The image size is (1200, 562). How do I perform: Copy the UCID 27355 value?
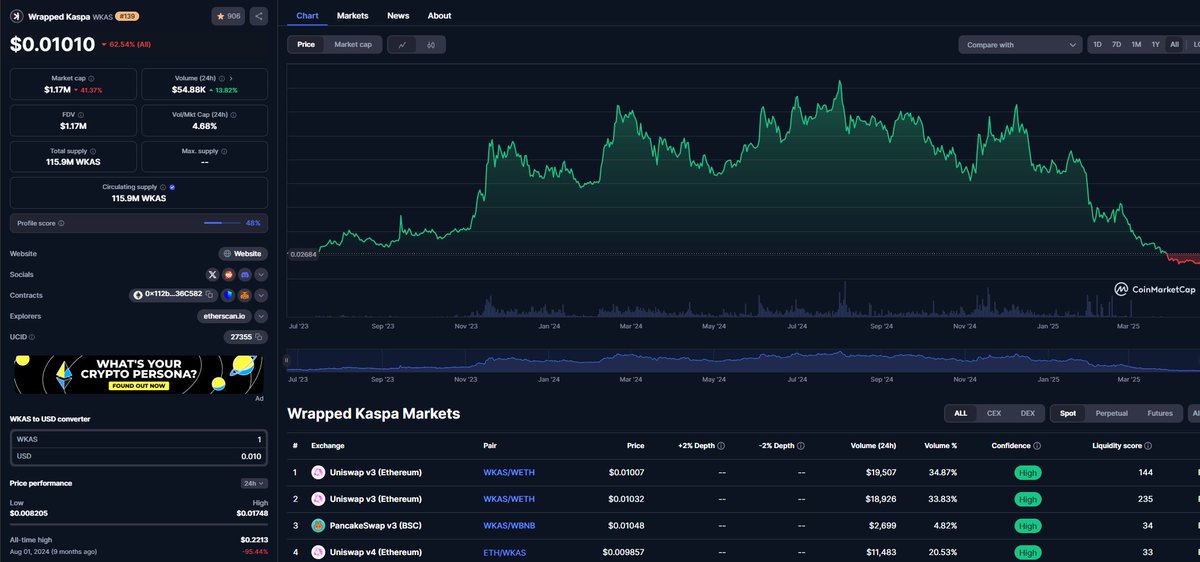(x=259, y=337)
